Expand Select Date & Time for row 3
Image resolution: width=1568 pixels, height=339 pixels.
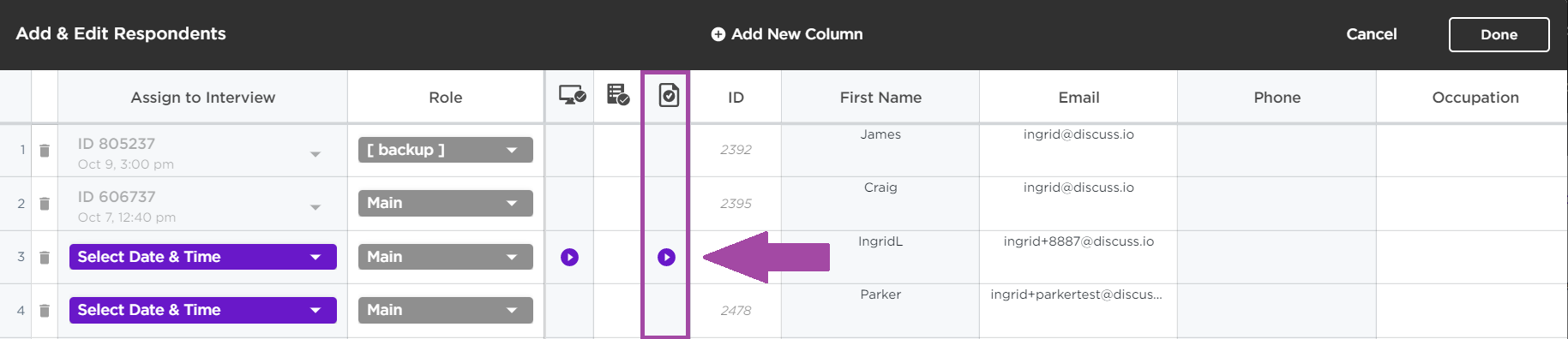pyautogui.click(x=203, y=257)
